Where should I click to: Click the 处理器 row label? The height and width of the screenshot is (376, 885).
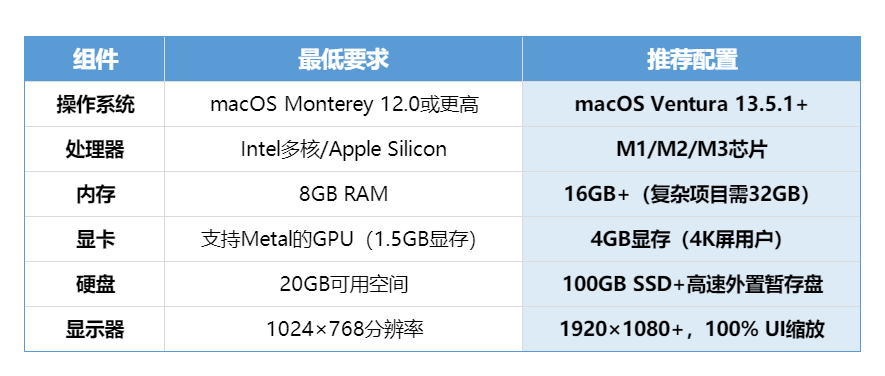(x=95, y=149)
